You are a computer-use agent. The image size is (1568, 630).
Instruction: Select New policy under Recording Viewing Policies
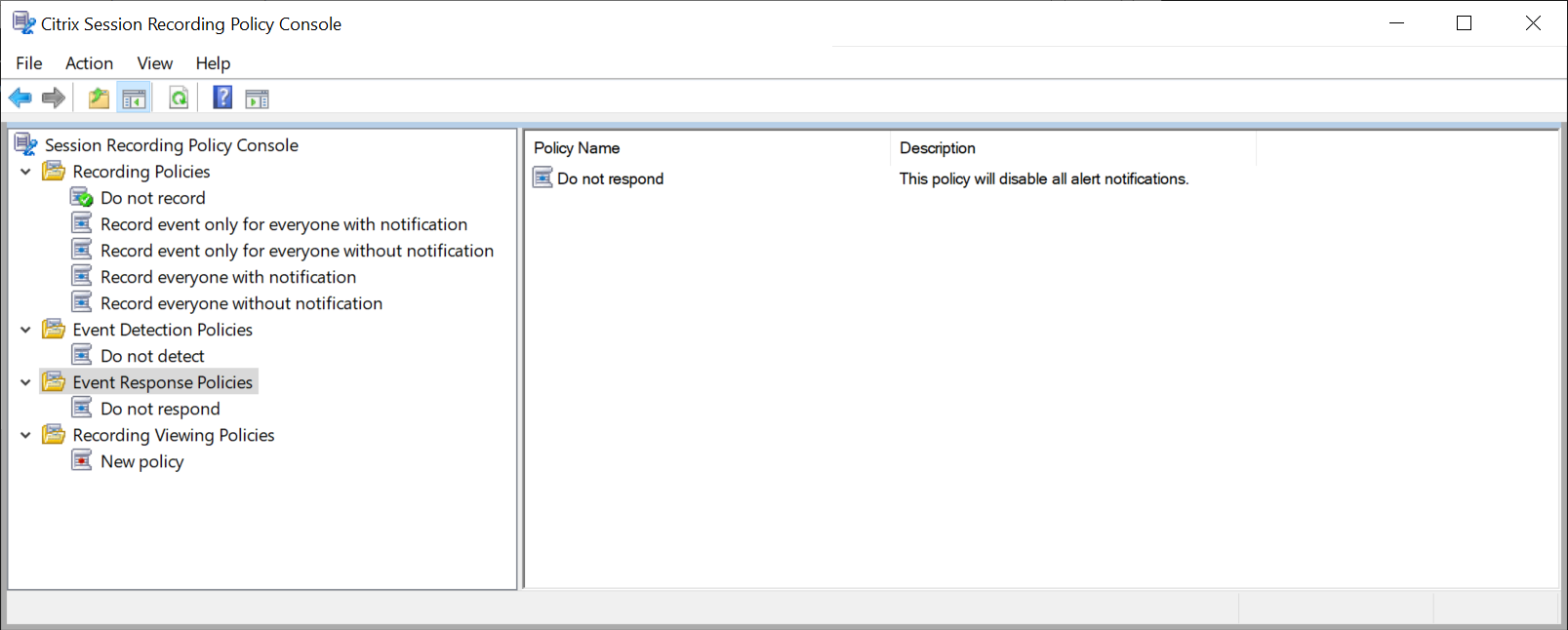click(x=141, y=461)
